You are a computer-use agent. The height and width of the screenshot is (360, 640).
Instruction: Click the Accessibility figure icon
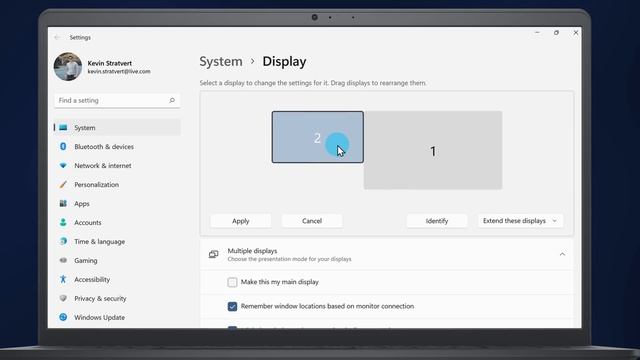63,279
